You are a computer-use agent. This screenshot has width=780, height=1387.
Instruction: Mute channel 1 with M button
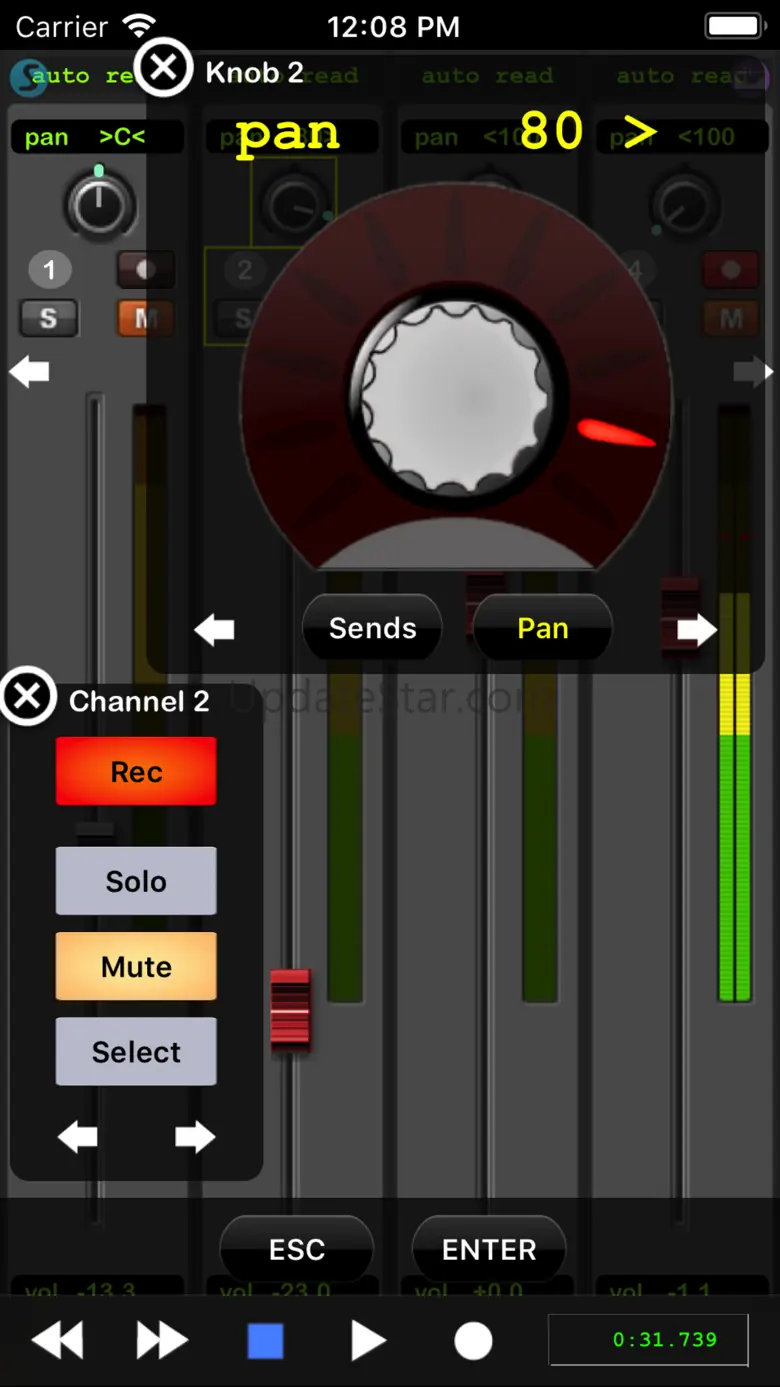click(x=145, y=319)
